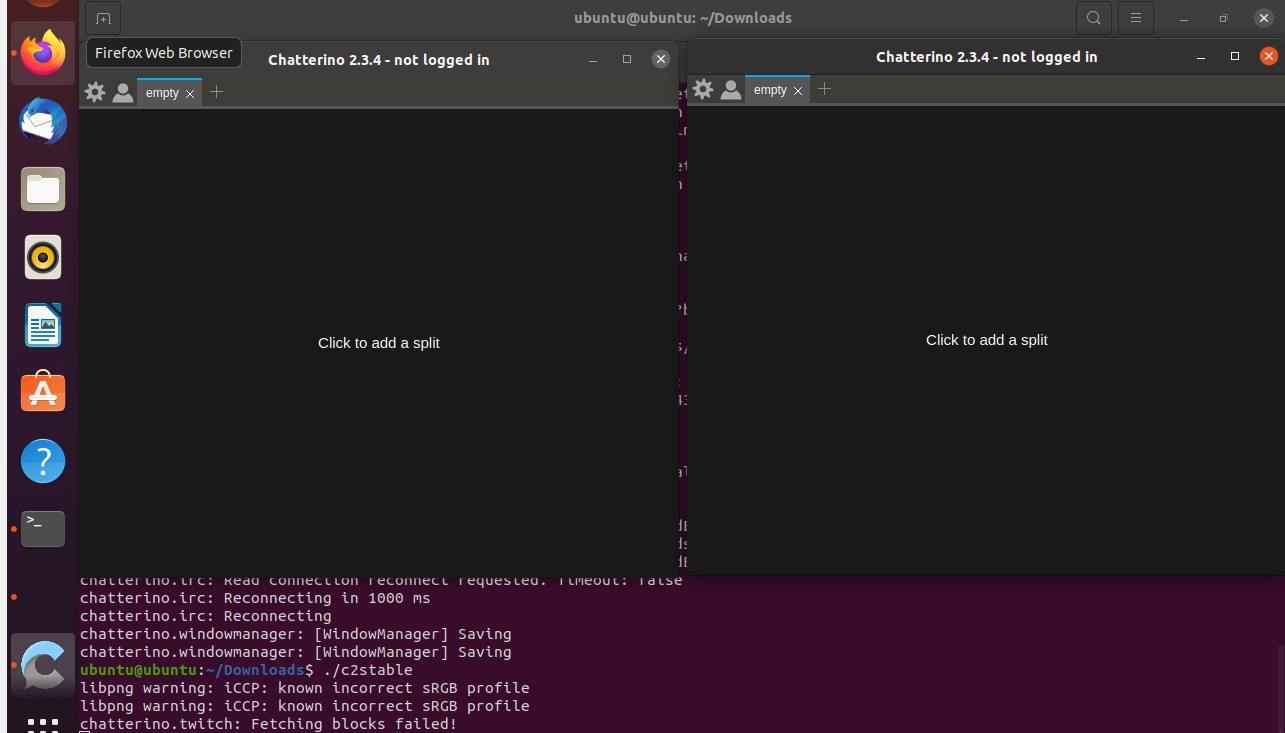Minimize the terminal window

[1184, 19]
